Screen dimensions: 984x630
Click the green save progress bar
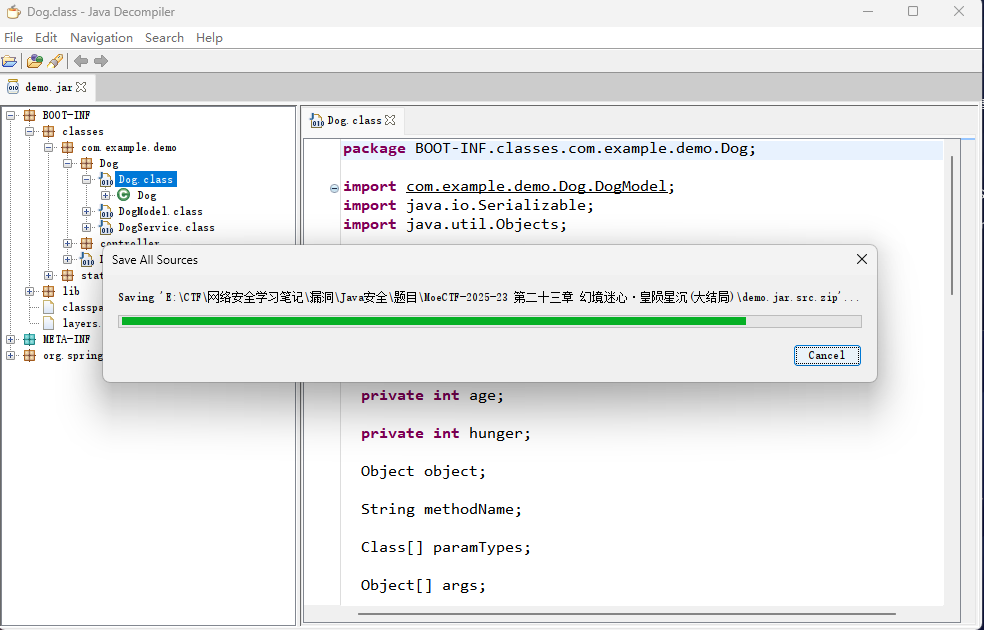[432, 321]
